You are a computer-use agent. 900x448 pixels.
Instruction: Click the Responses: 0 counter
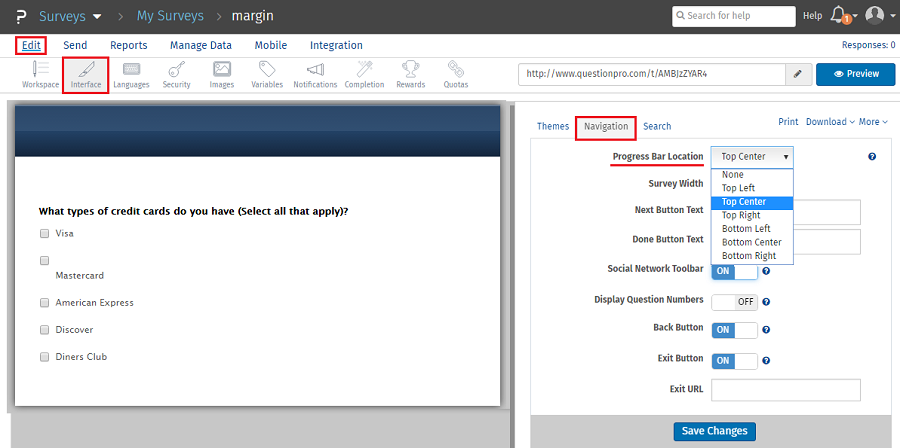[x=868, y=45]
